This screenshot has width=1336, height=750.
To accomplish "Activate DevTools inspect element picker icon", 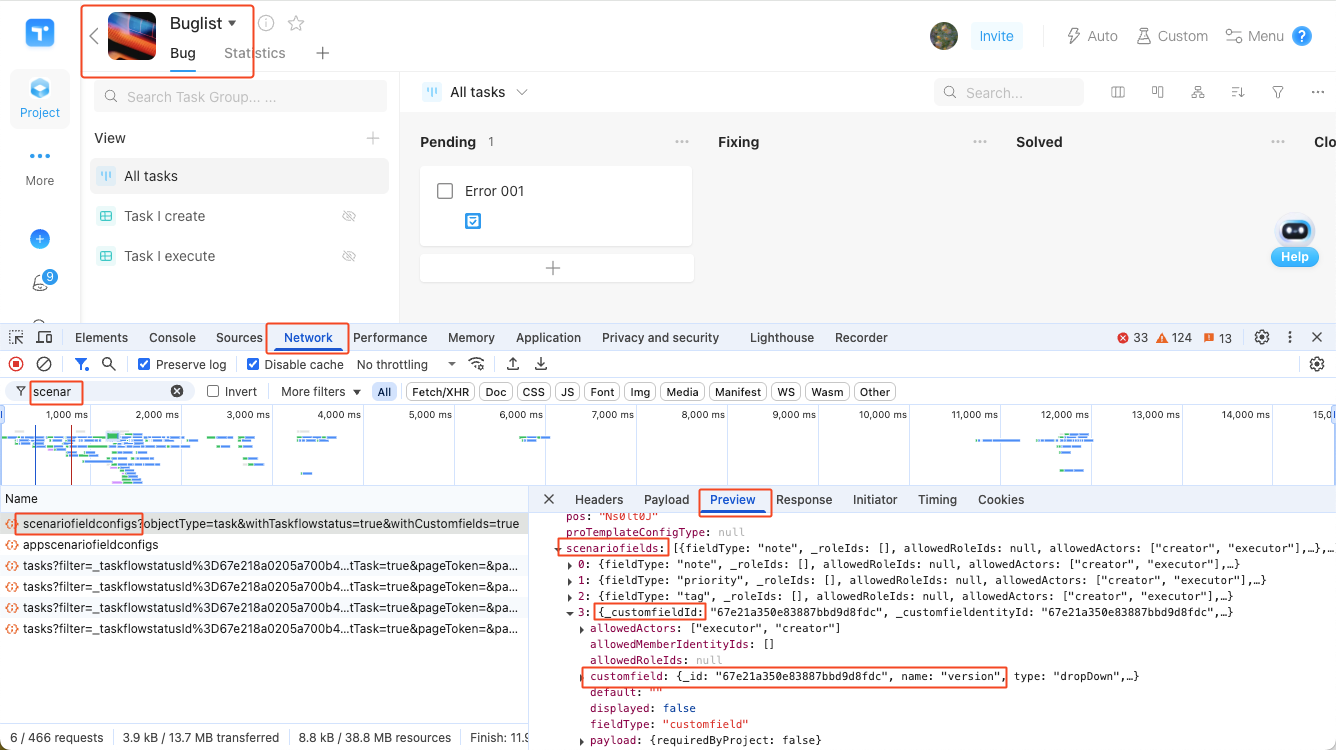I will [x=17, y=338].
